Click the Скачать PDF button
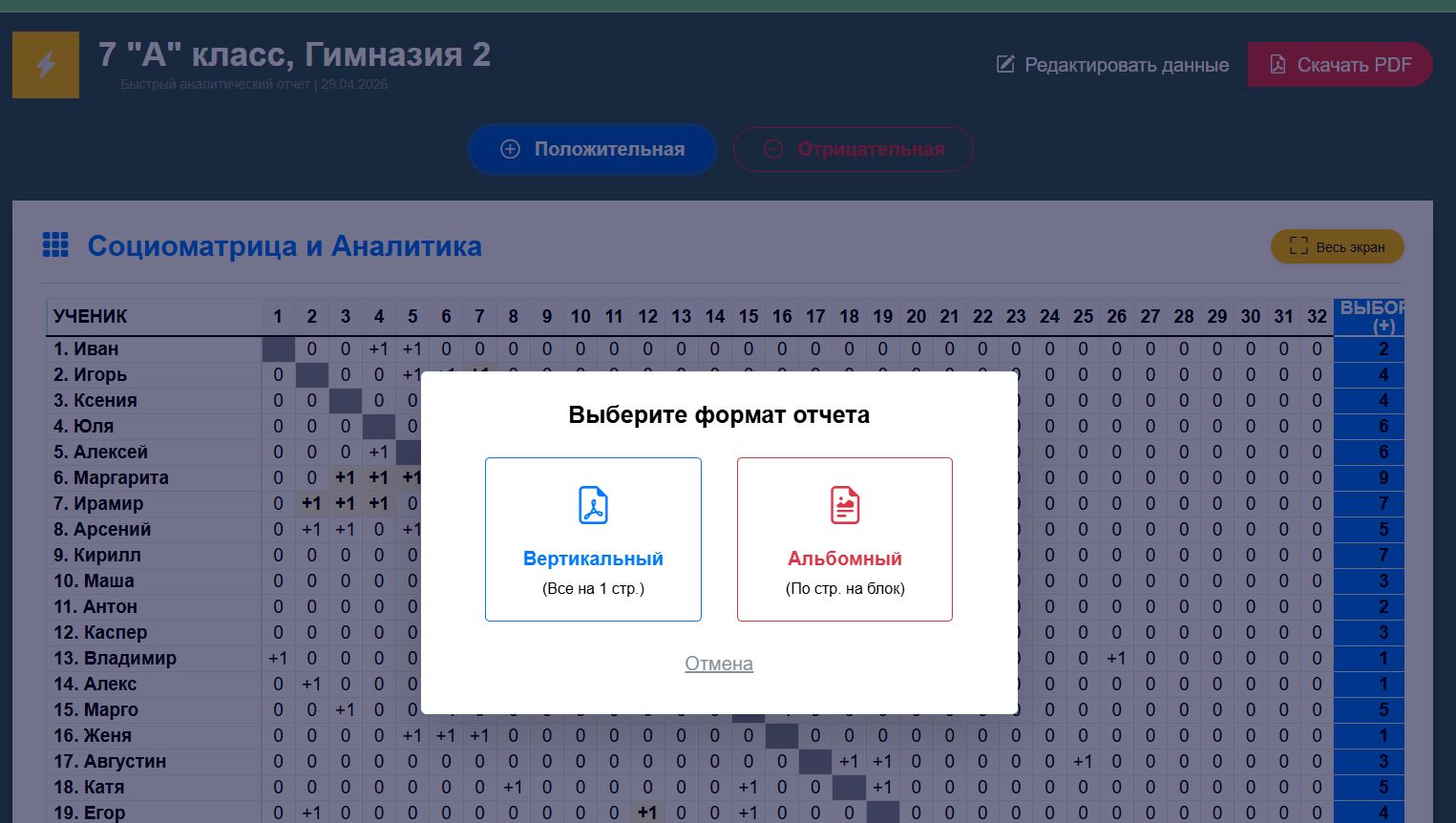The height and width of the screenshot is (823, 1456). [1340, 65]
